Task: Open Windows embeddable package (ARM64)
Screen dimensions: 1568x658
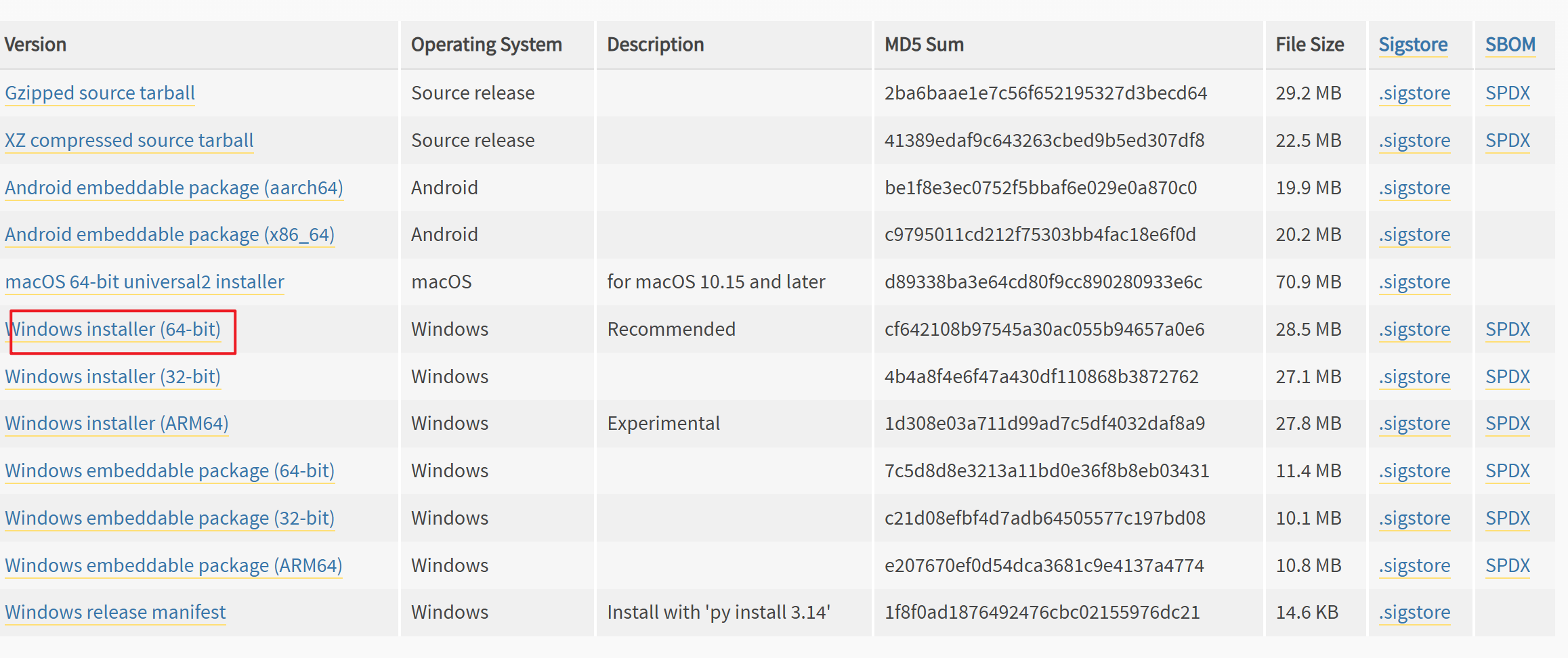Action: [173, 565]
